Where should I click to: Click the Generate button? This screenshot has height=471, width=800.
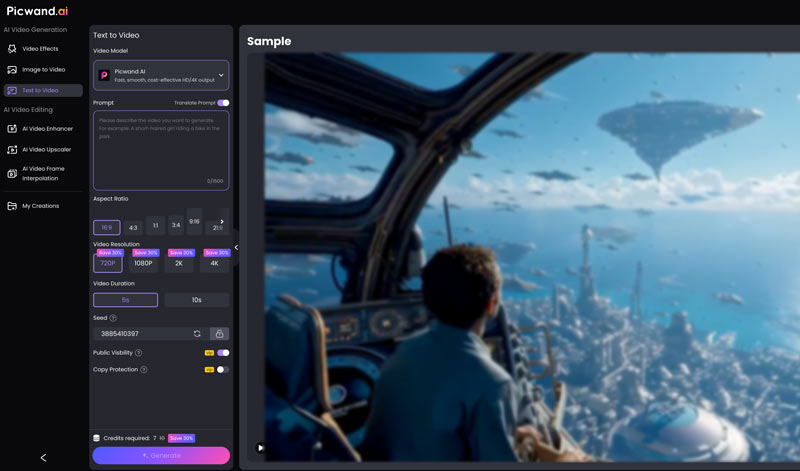pyautogui.click(x=161, y=455)
